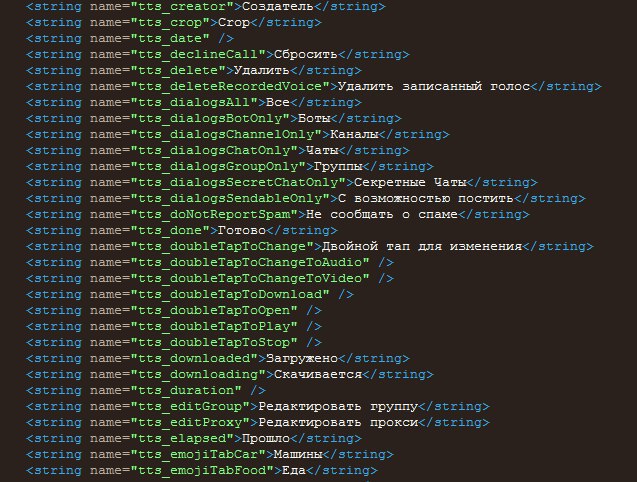Click the name "tts_elapsed"
This screenshot has width=637, height=482.
click(182, 439)
